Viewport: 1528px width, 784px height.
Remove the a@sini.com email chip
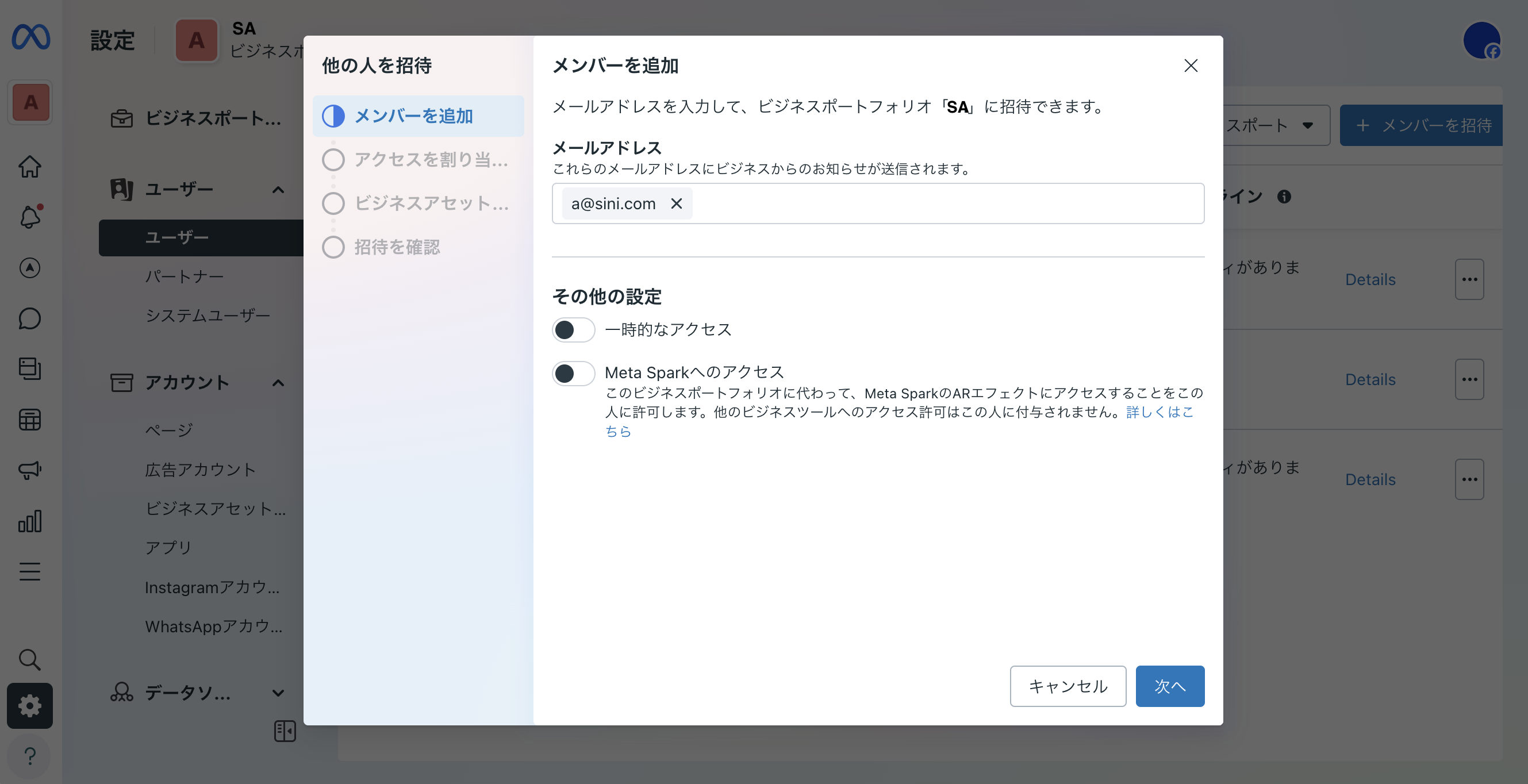(676, 203)
